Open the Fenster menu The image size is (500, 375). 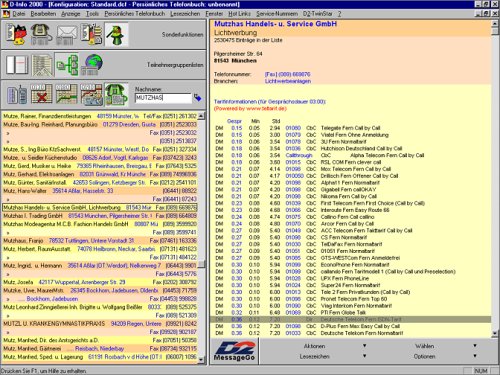point(214,14)
